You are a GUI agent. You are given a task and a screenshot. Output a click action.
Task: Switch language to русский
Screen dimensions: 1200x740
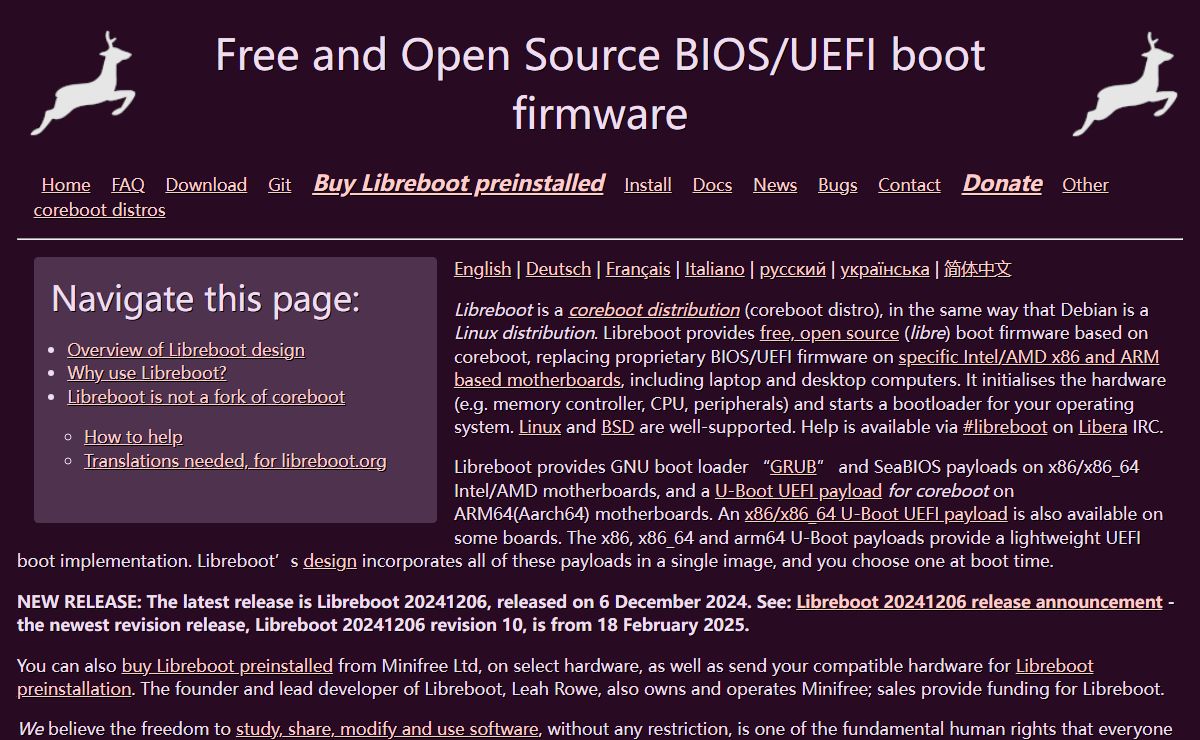coord(793,269)
